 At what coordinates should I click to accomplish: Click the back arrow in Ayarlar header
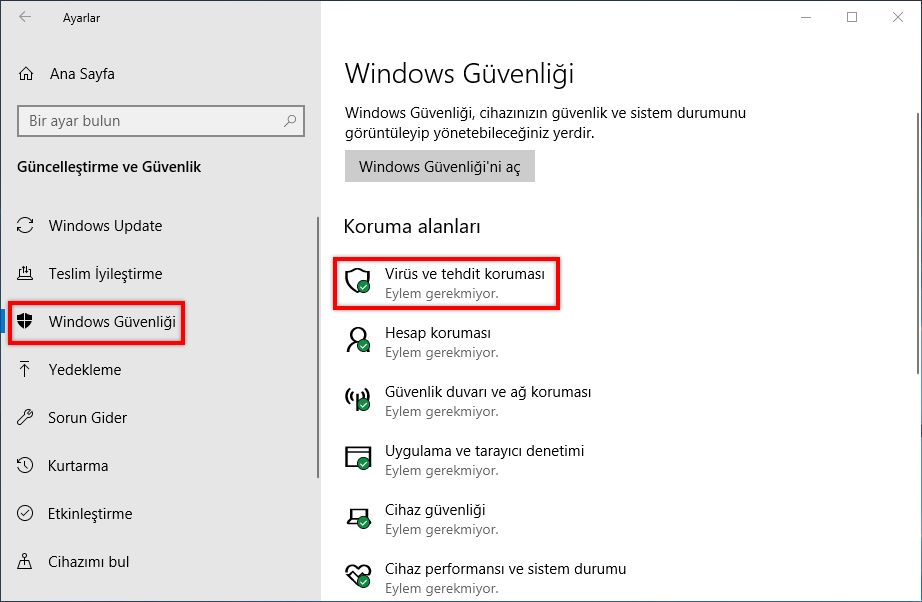point(26,18)
